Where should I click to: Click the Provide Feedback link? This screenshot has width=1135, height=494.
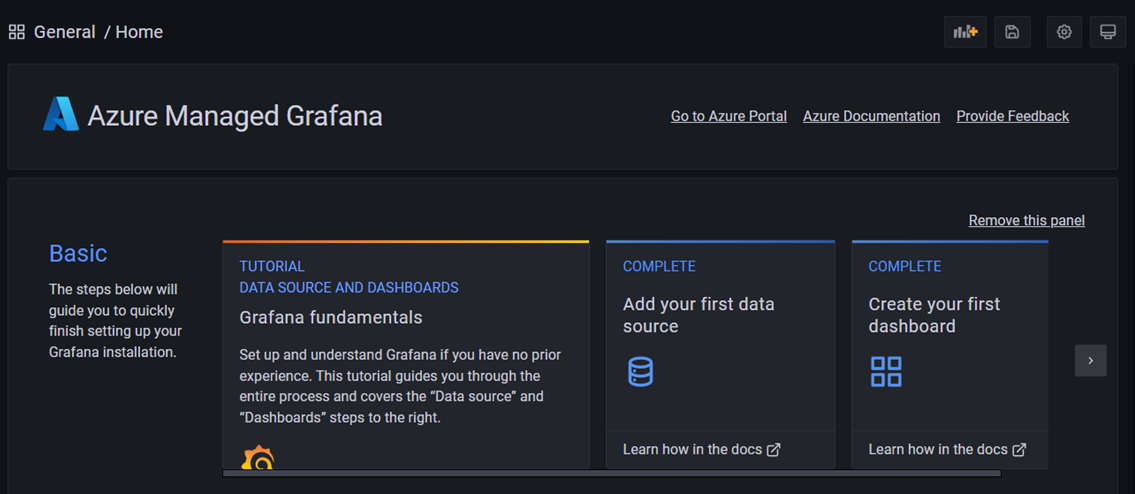tap(1012, 116)
